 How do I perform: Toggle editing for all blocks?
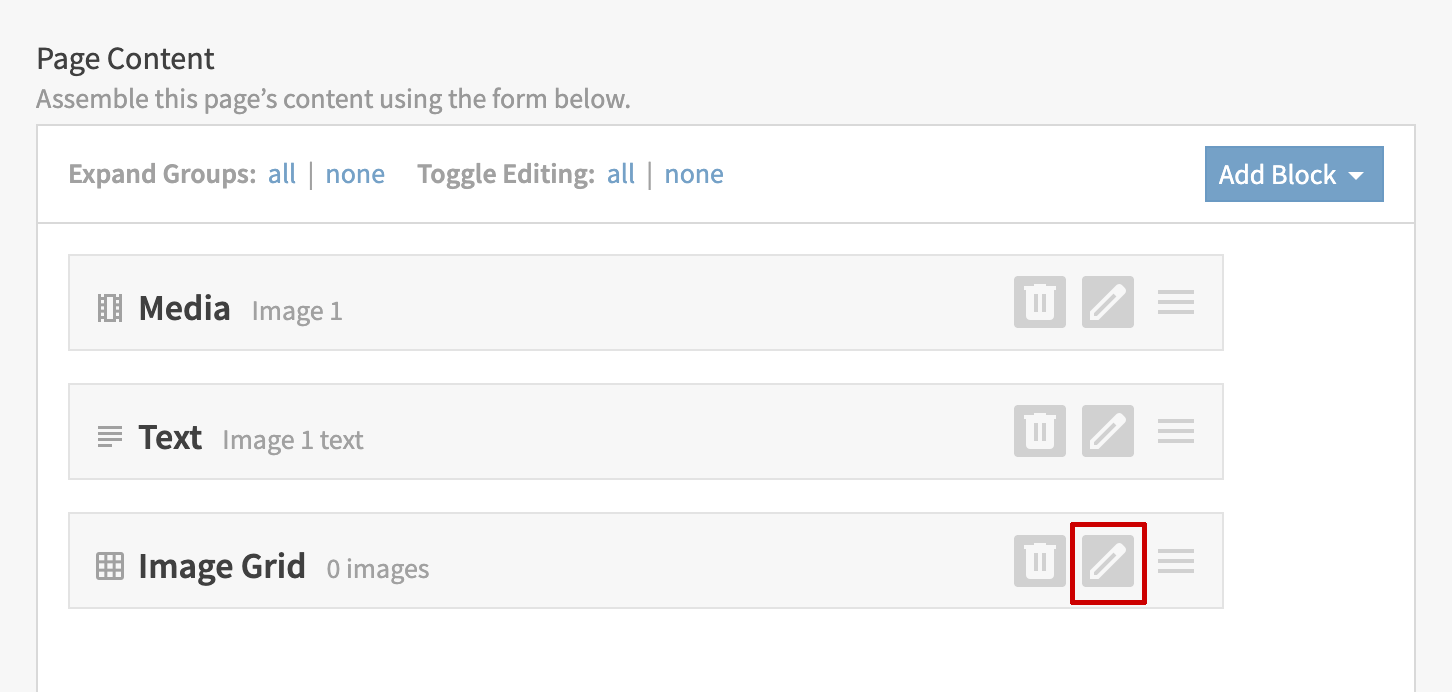coord(621,174)
